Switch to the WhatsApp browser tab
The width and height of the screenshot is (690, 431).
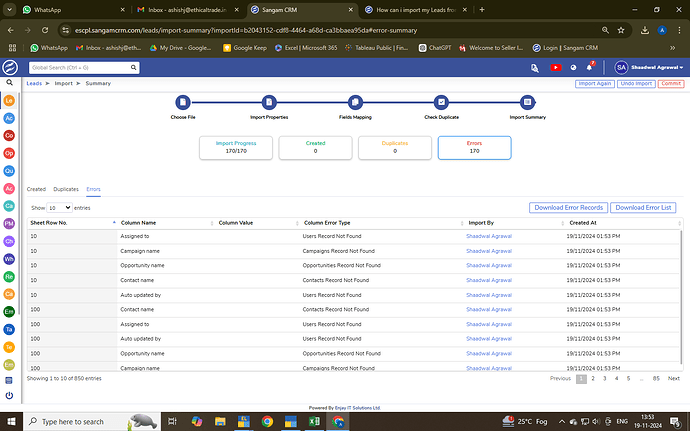coord(73,10)
